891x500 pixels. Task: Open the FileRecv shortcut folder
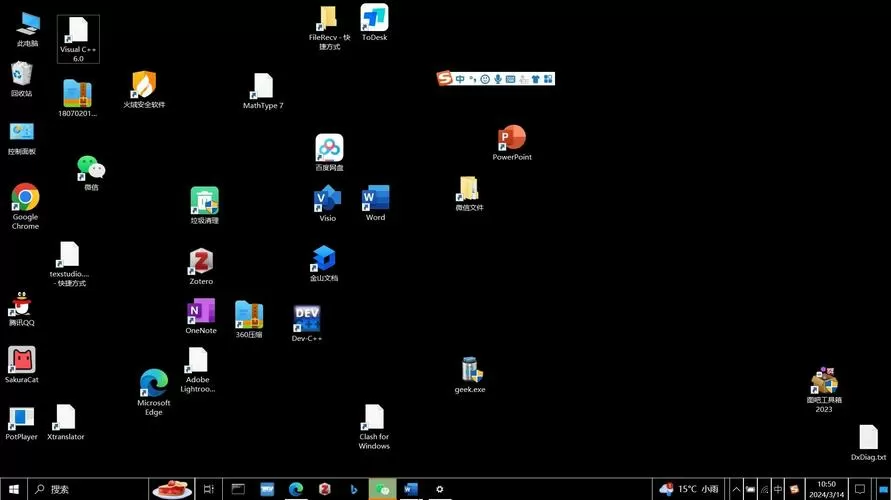pos(329,28)
